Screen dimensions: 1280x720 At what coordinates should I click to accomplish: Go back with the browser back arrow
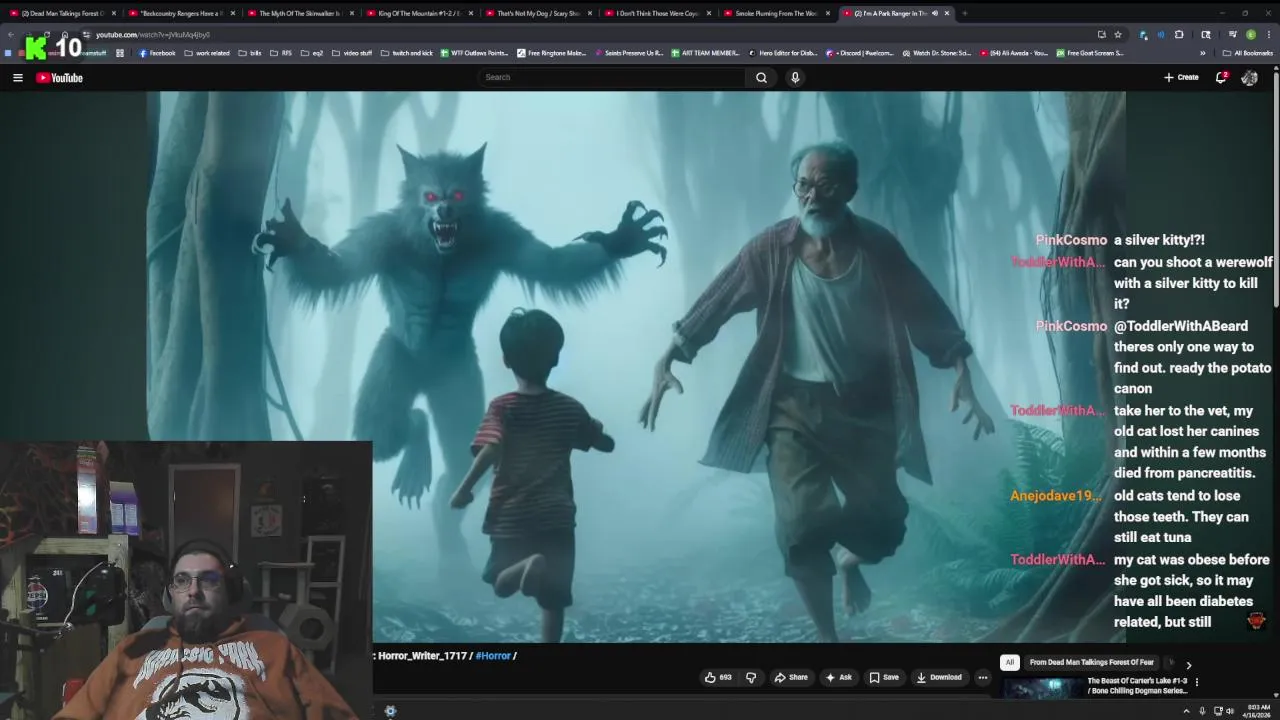(x=11, y=34)
